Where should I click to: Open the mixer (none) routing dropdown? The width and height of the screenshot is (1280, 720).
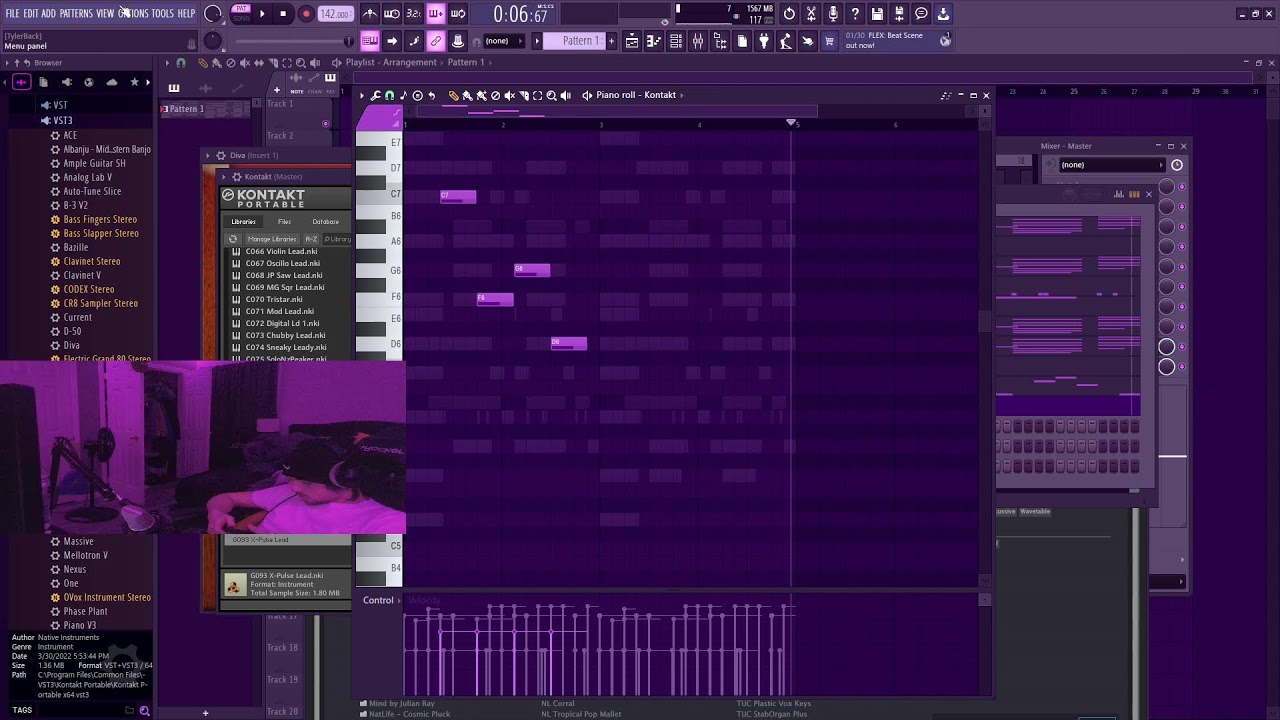(x=1111, y=165)
